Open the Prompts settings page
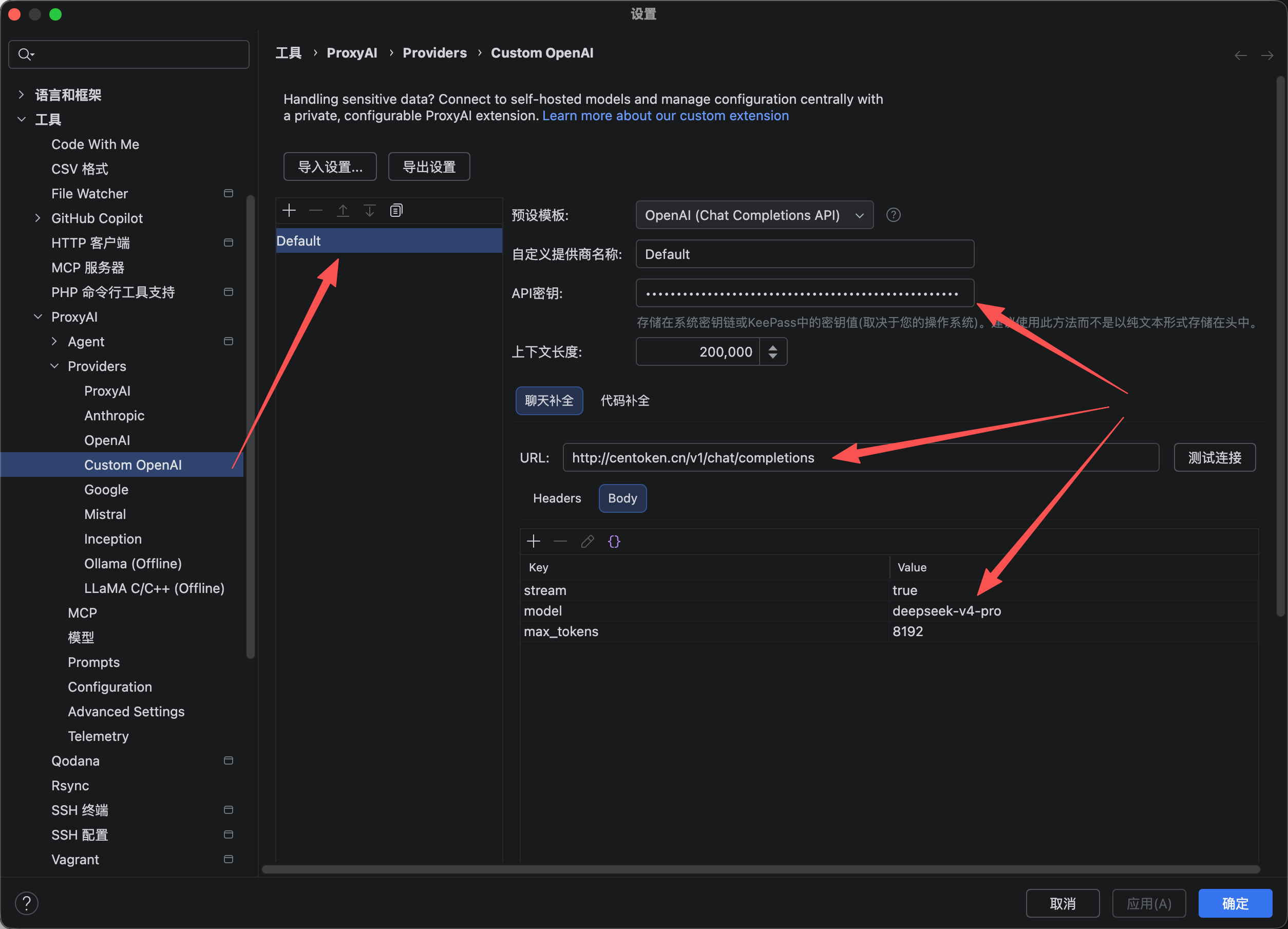Viewport: 1288px width, 929px height. pyautogui.click(x=93, y=662)
